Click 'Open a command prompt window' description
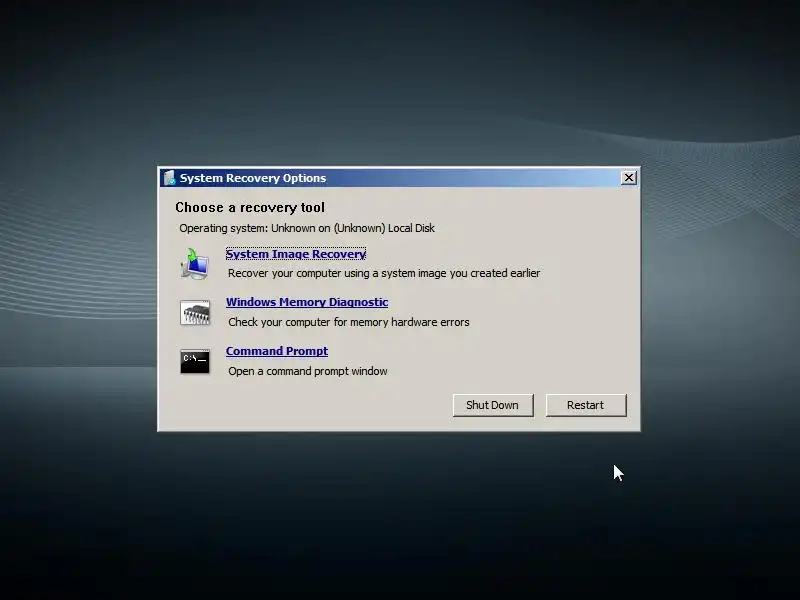This screenshot has width=800, height=600. (x=308, y=371)
